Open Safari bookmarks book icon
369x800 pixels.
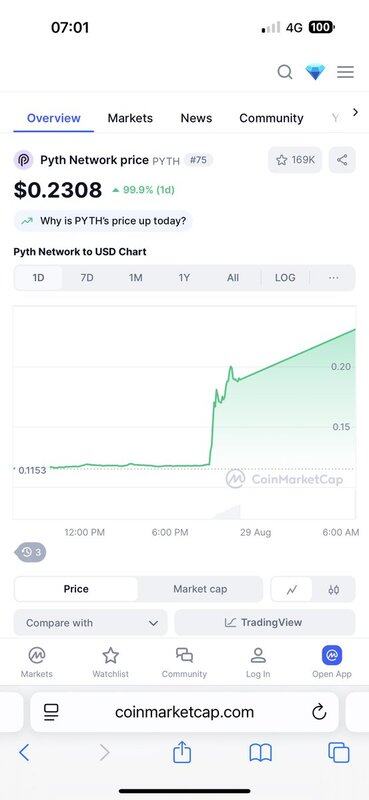click(x=260, y=753)
